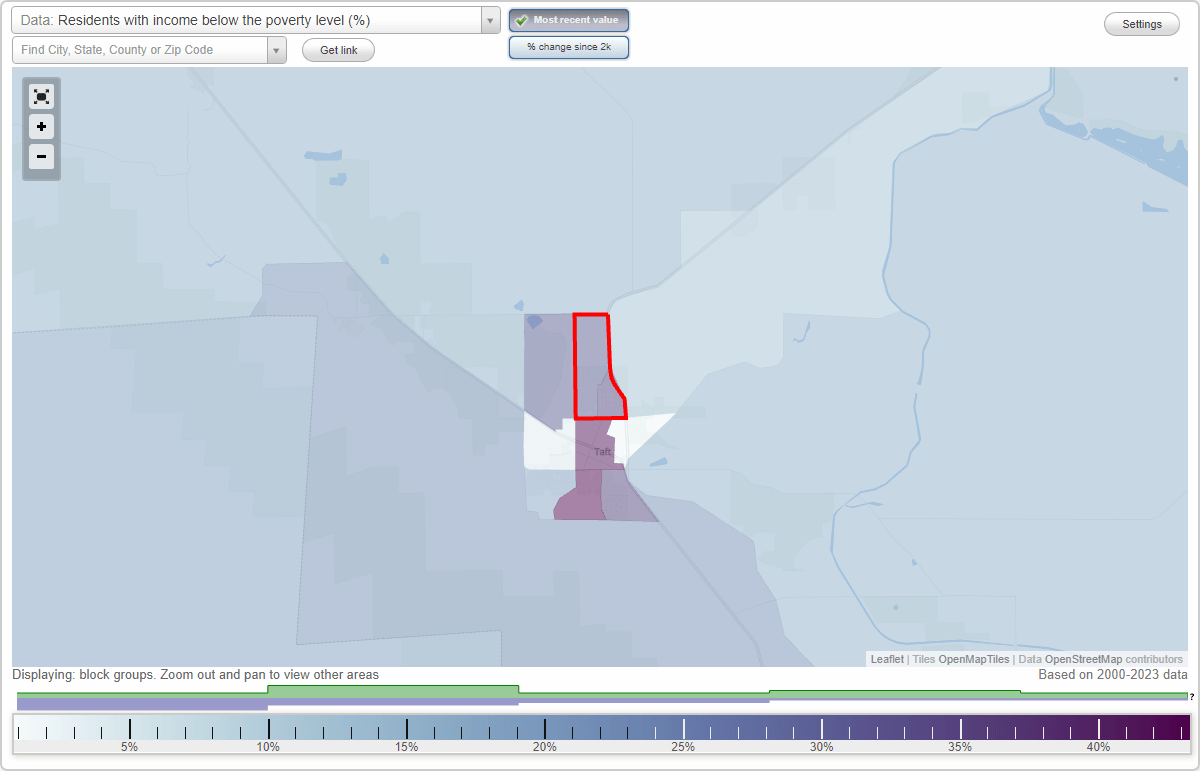Screen dimensions: 1200x771
Task: Click the full map extent icon
Action: click(41, 96)
